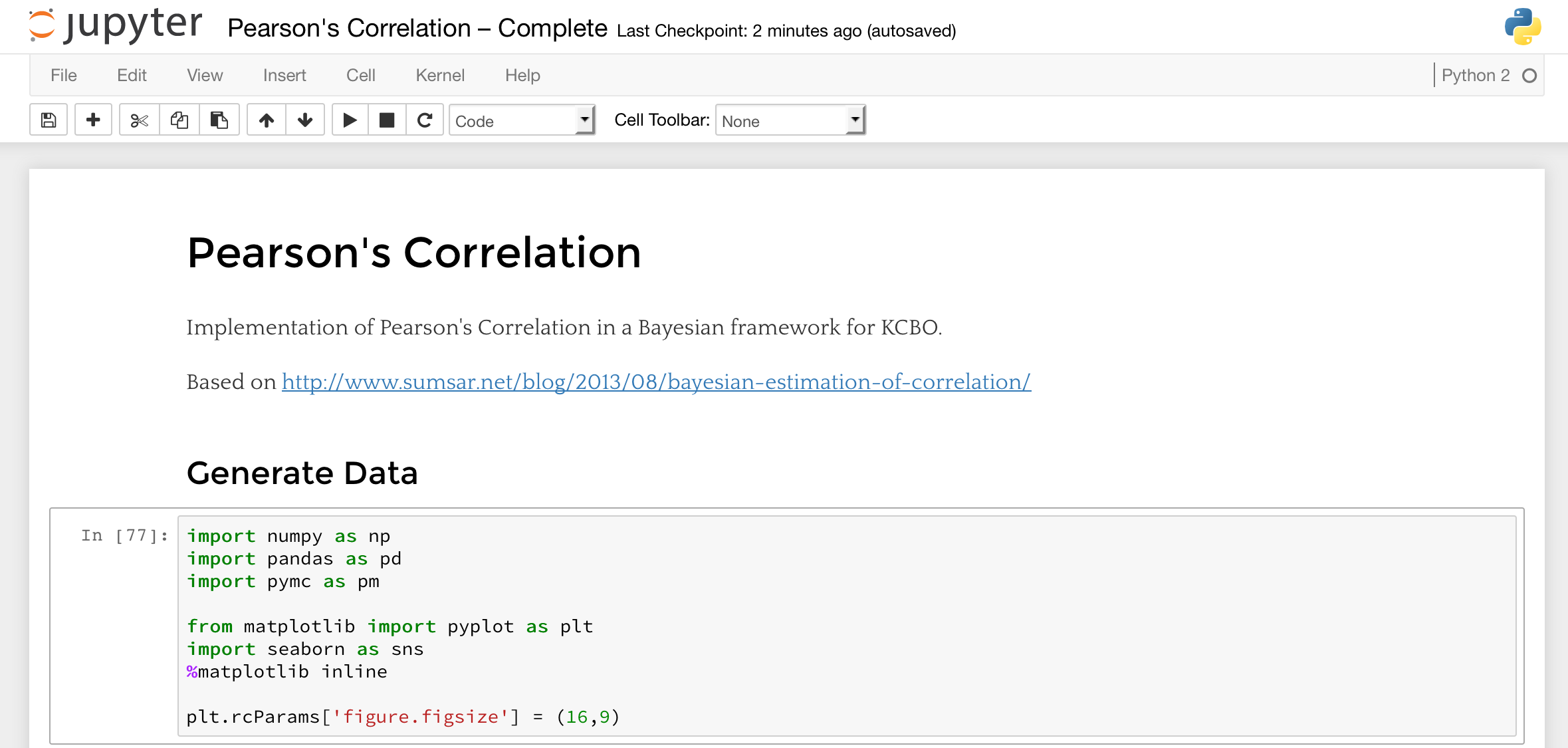Move selected cell up arrow
This screenshot has width=1568, height=748.
tap(267, 120)
